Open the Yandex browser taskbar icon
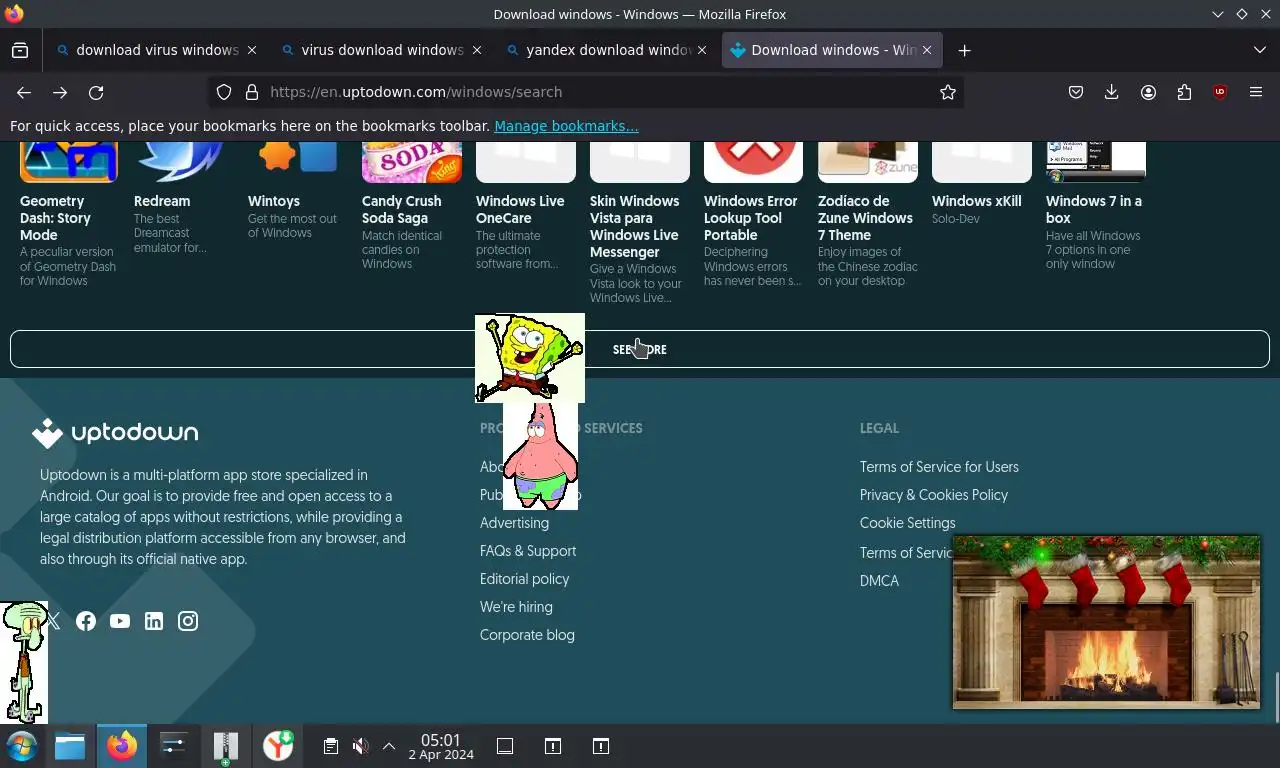This screenshot has height=768, width=1280. (x=278, y=746)
